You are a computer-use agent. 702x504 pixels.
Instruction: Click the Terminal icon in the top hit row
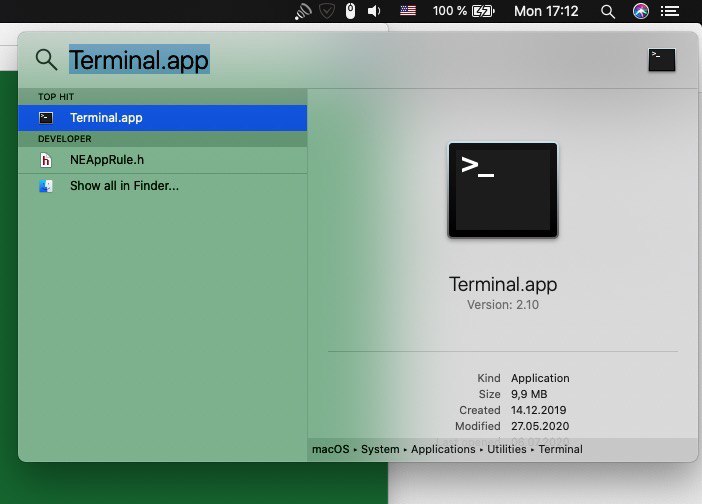pyautogui.click(x=46, y=118)
